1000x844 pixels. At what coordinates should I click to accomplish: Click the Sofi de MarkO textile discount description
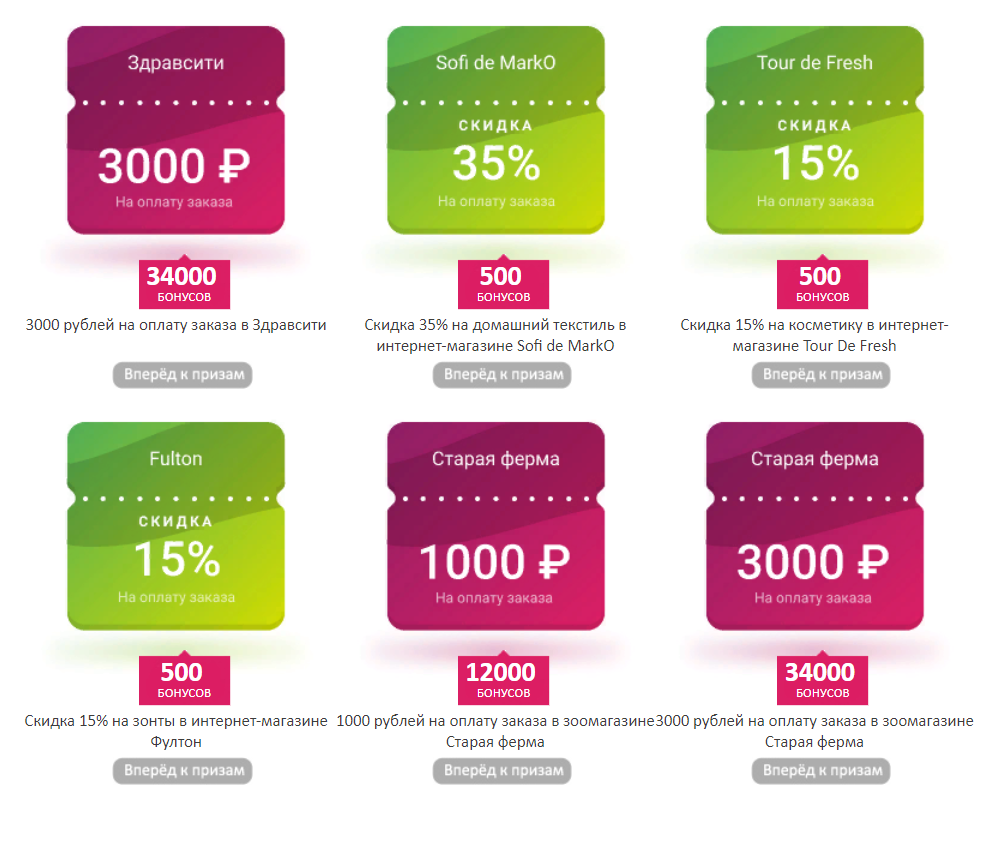[x=496, y=336]
